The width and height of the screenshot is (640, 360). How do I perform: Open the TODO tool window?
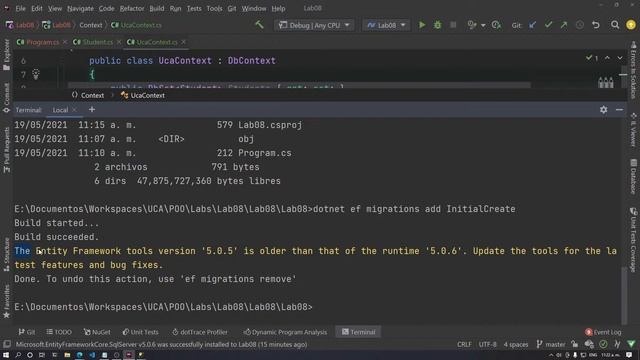59,332
